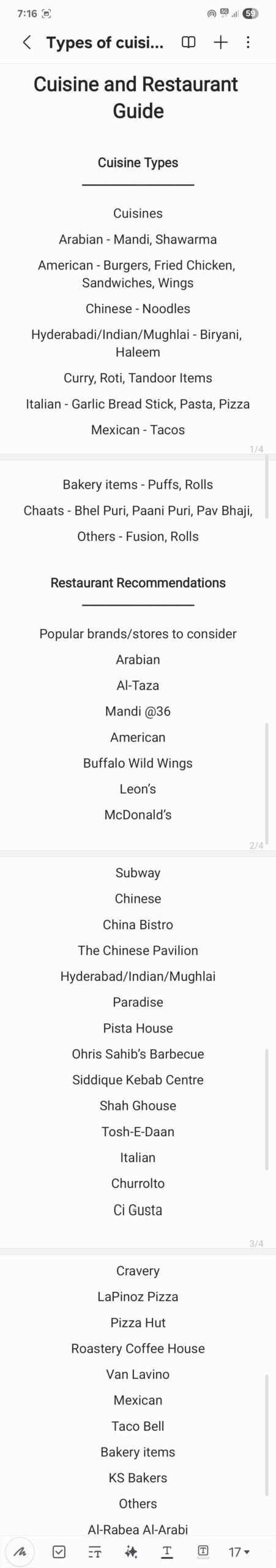Open text style formatting options
276x1568 pixels.
click(95, 1551)
